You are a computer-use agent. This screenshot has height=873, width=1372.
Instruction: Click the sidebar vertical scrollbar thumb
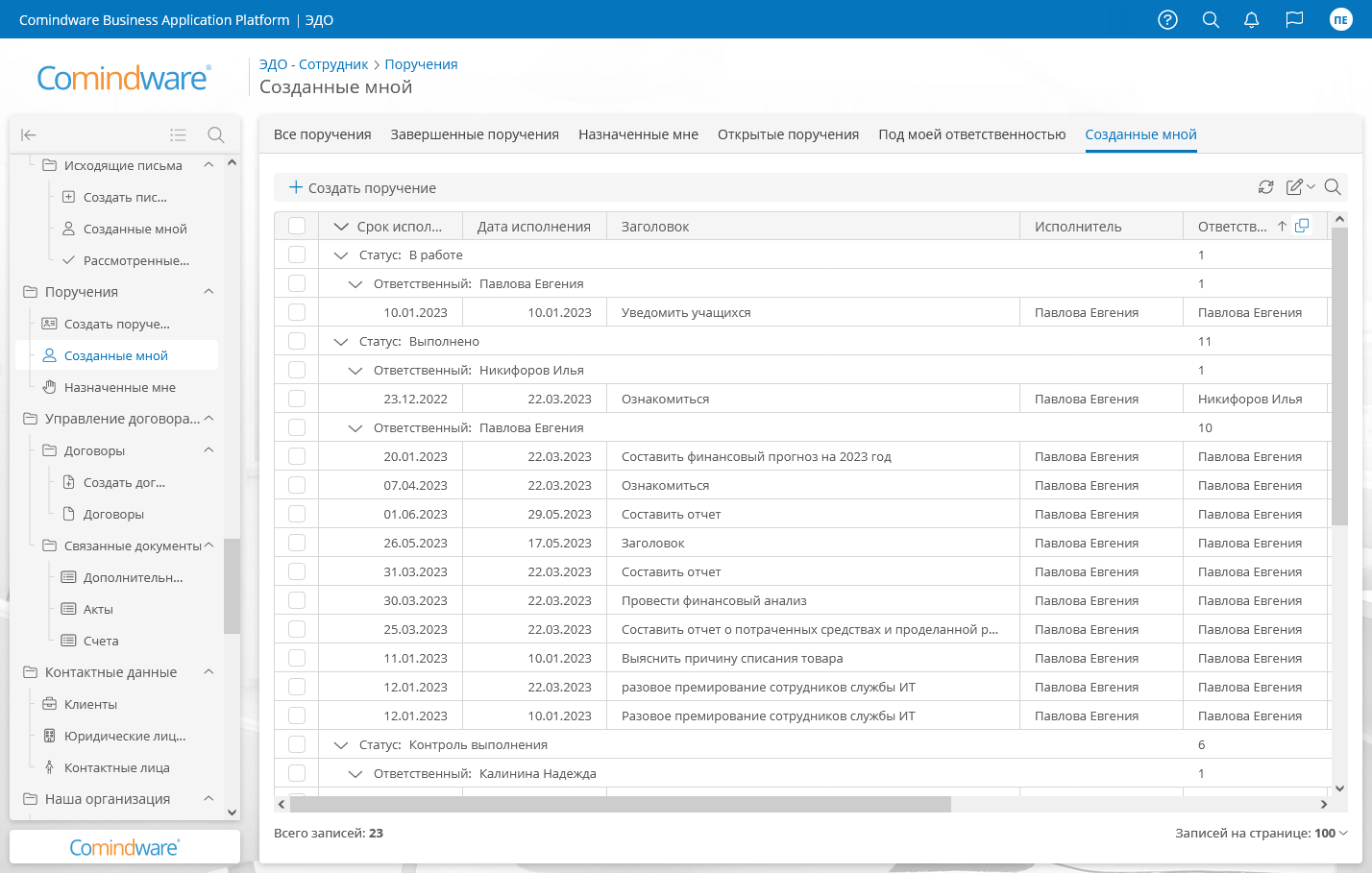(x=232, y=586)
